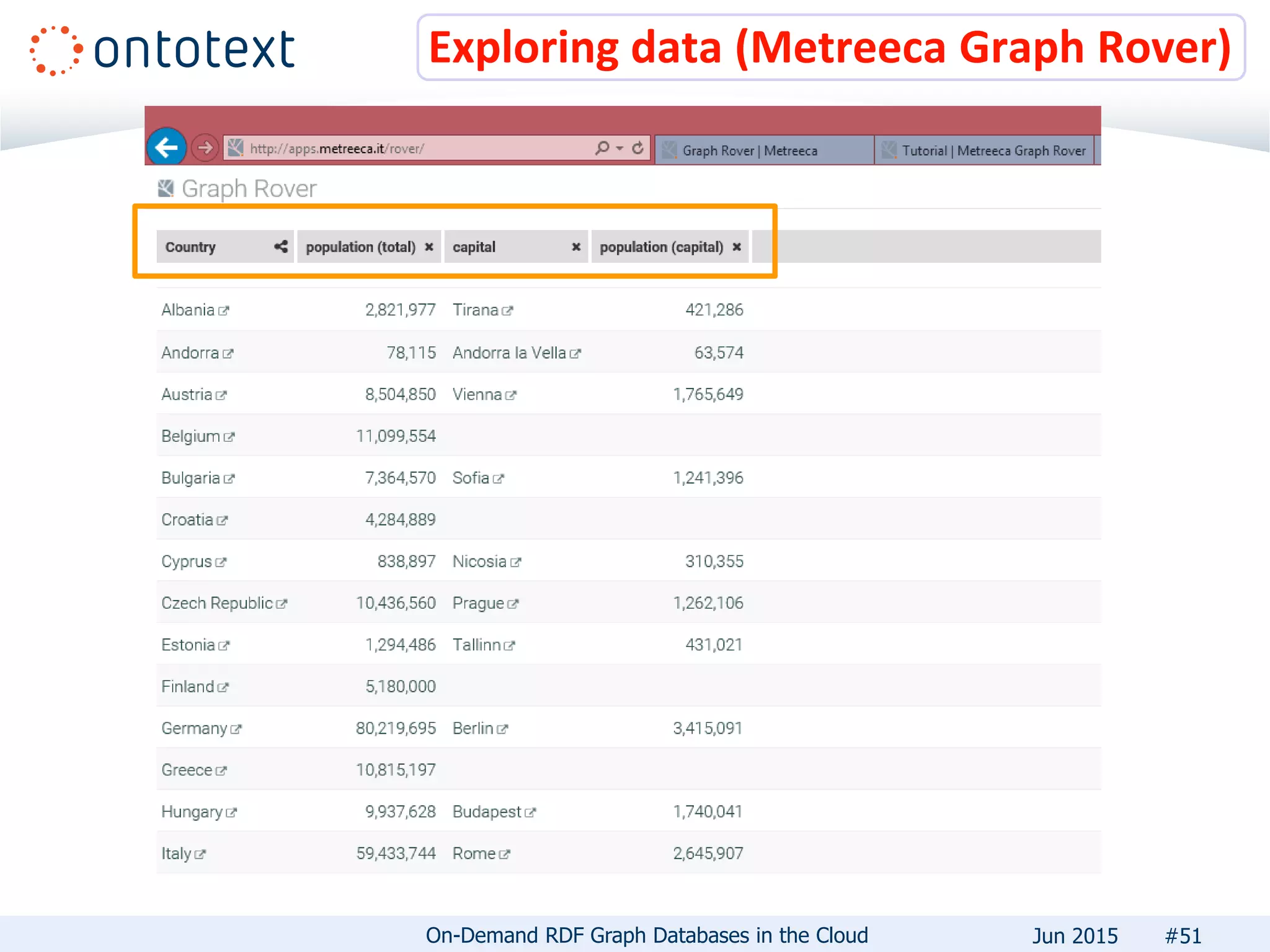Switch to Graph Rover | Metreeca tab
Viewport: 1270px width, 952px height.
764,151
